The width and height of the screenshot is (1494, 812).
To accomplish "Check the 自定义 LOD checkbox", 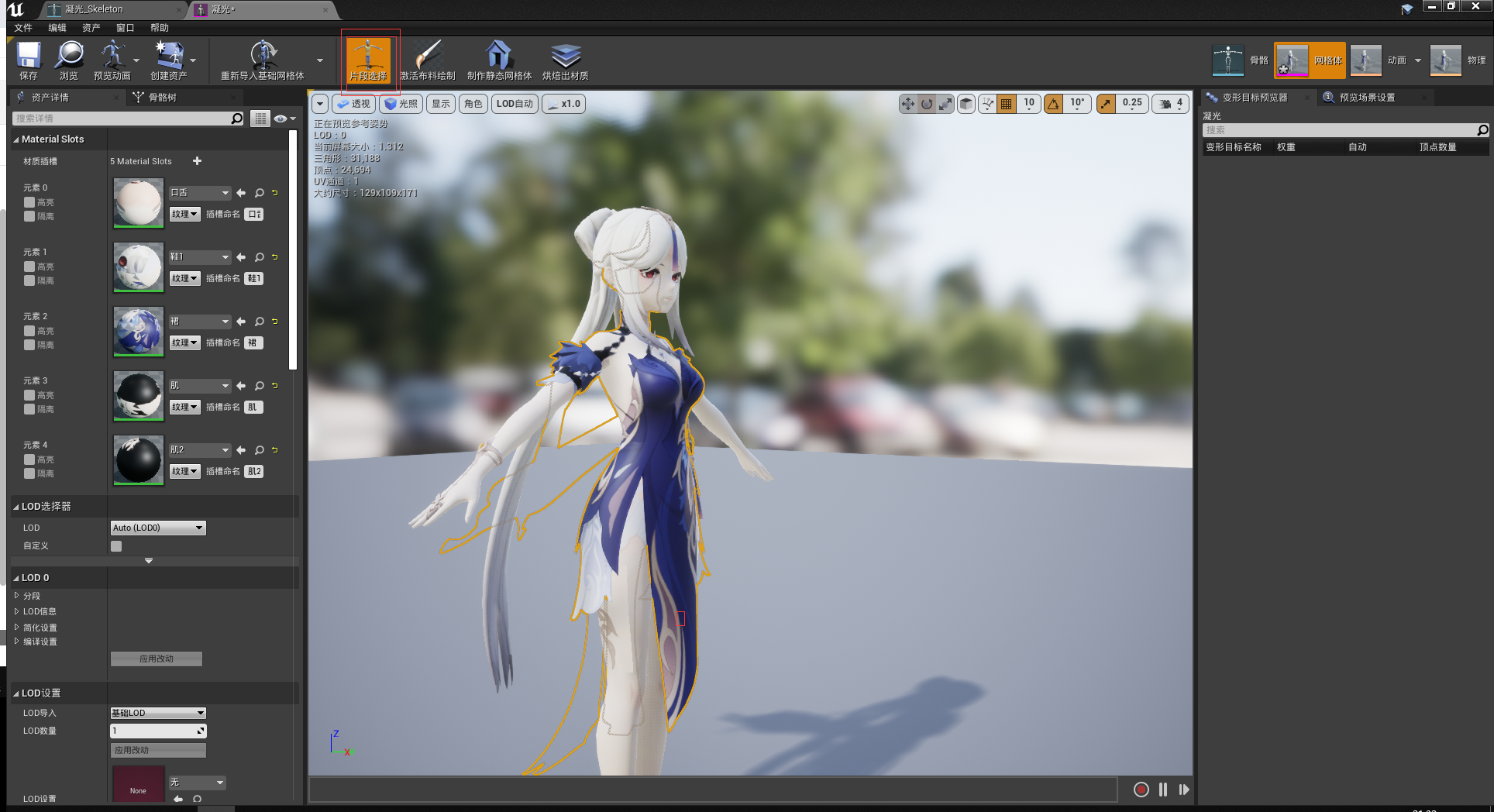I will click(x=116, y=546).
